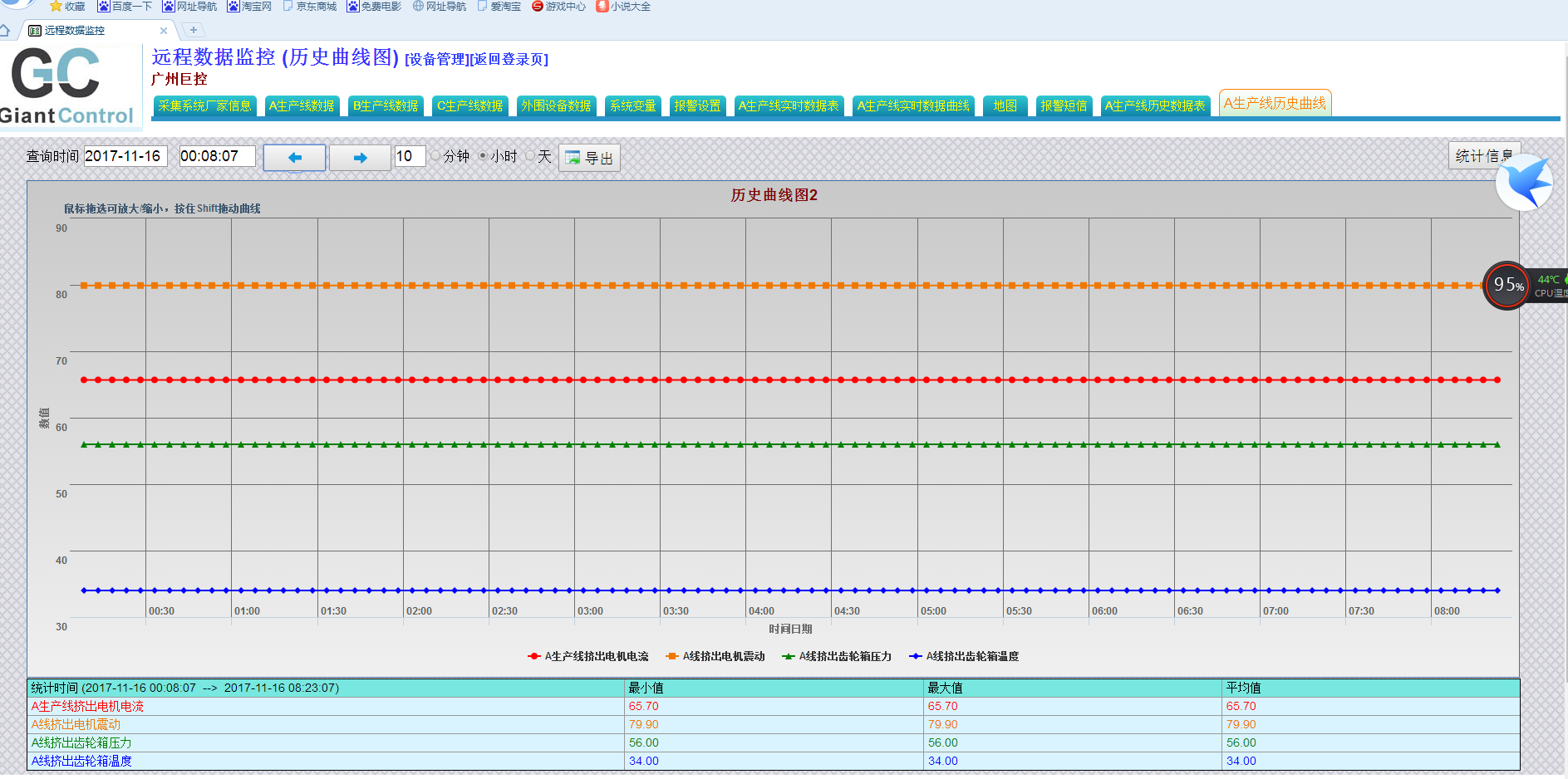This screenshot has height=779, width=1568.
Task: Click the 统计信息 button
Action: point(1483,156)
